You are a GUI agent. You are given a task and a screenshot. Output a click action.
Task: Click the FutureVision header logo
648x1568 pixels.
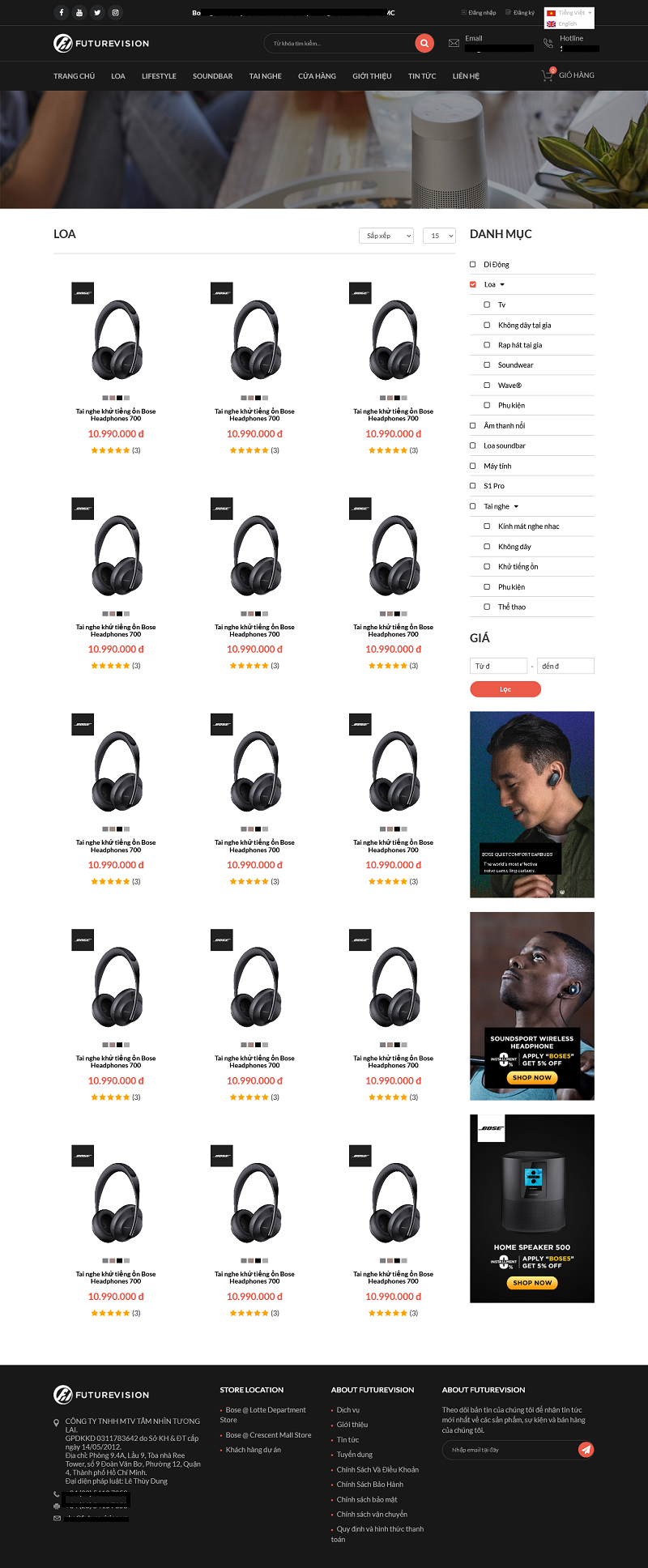pyautogui.click(x=101, y=43)
